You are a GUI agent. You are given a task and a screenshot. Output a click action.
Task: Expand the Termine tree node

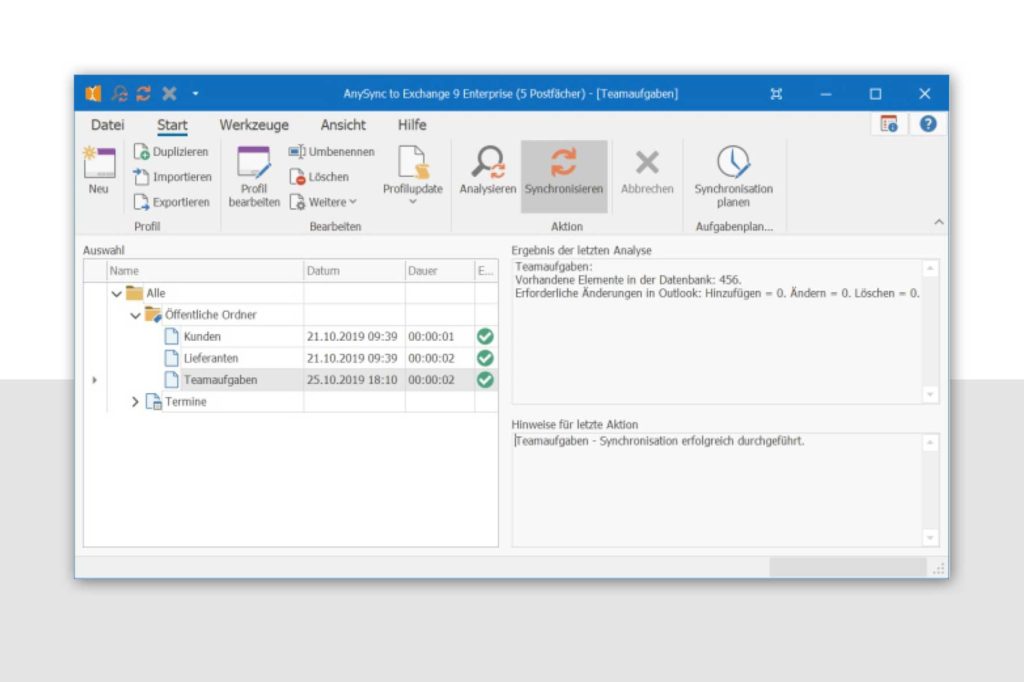135,402
